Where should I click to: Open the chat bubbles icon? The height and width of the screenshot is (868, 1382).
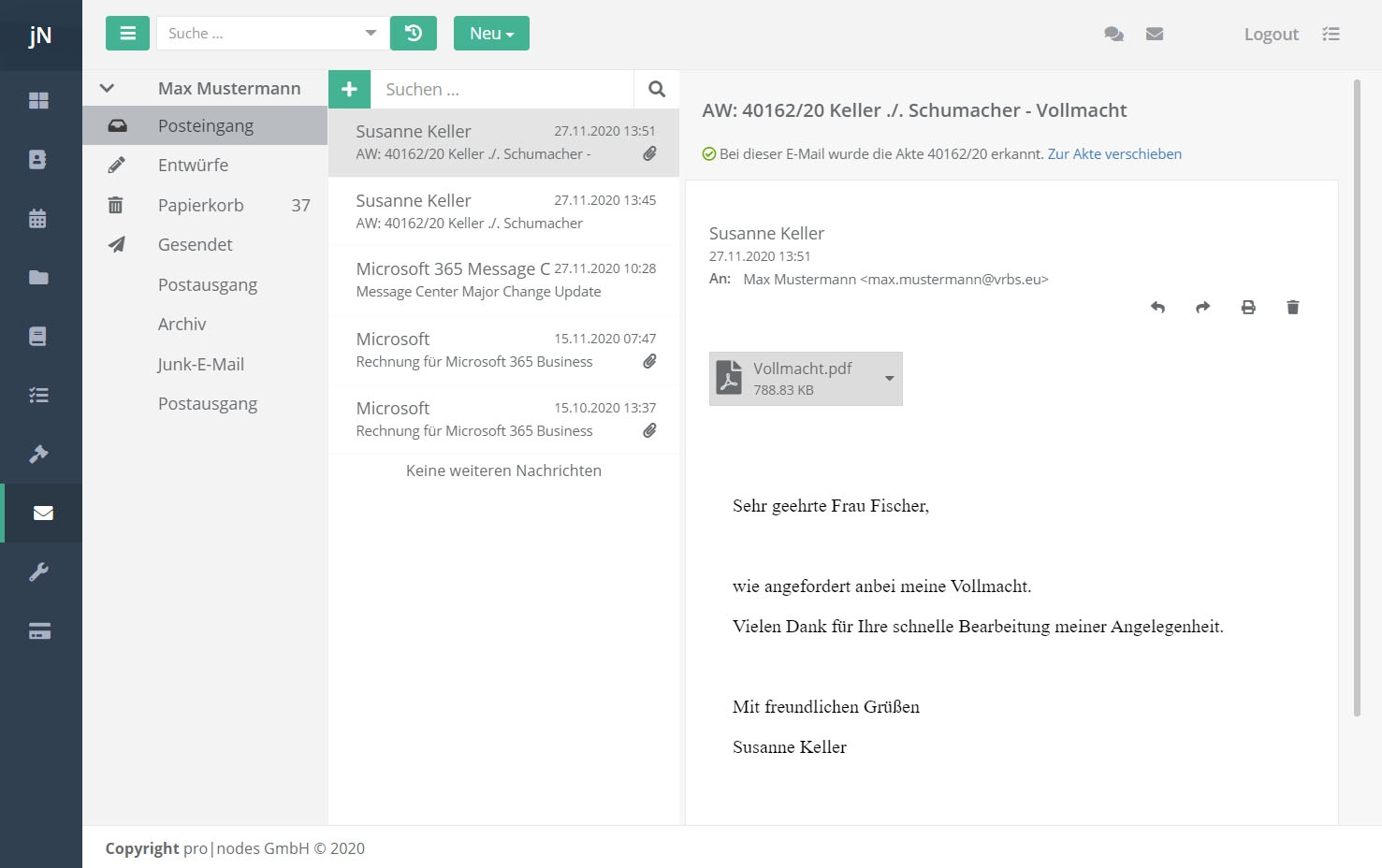coord(1113,34)
